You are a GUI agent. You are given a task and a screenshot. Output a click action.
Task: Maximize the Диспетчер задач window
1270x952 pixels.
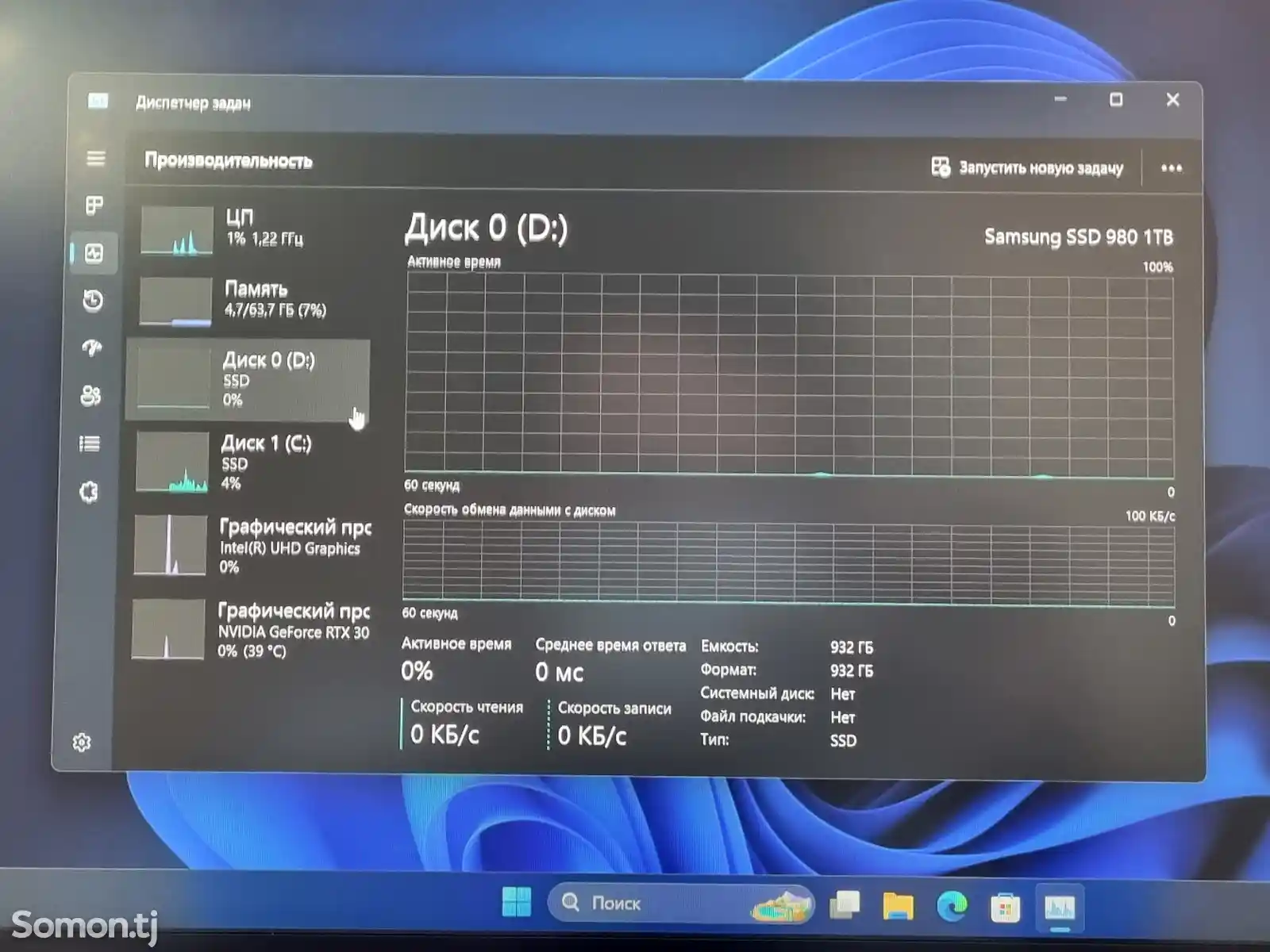point(1116,99)
